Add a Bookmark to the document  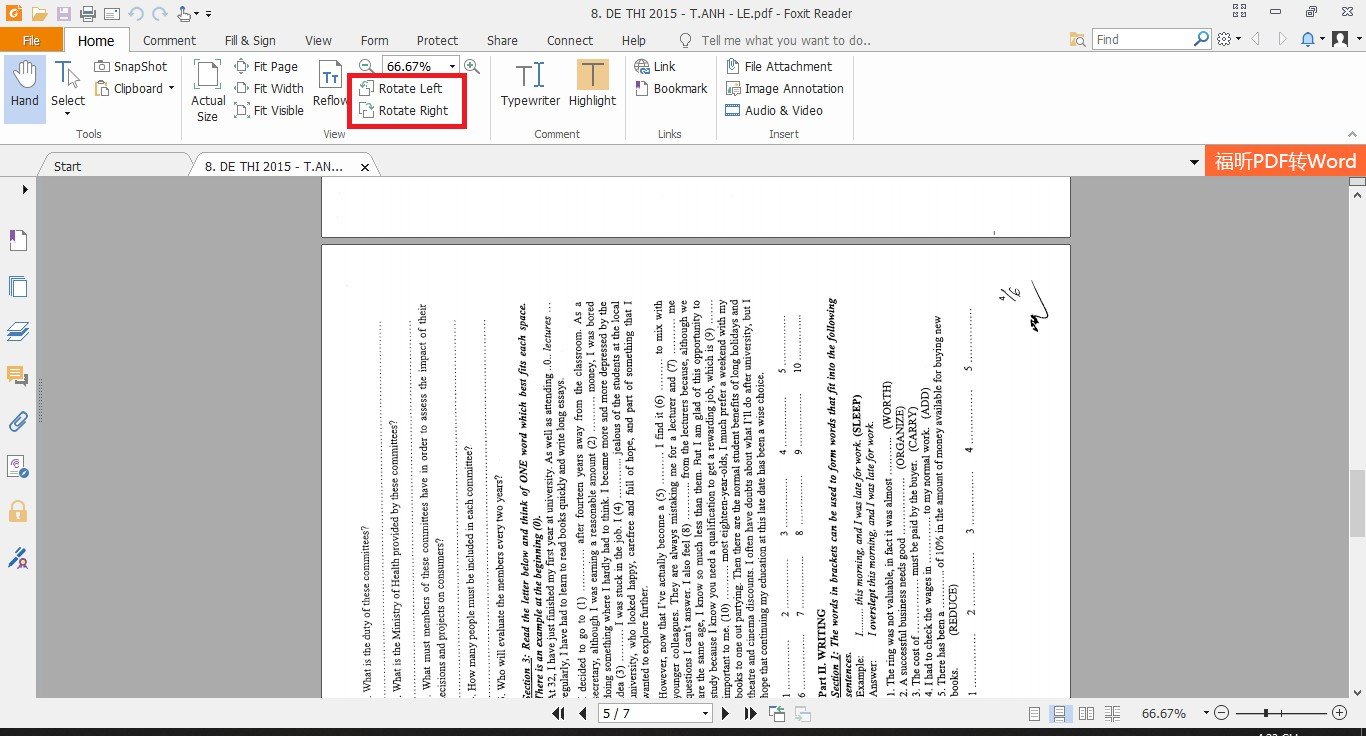671,88
